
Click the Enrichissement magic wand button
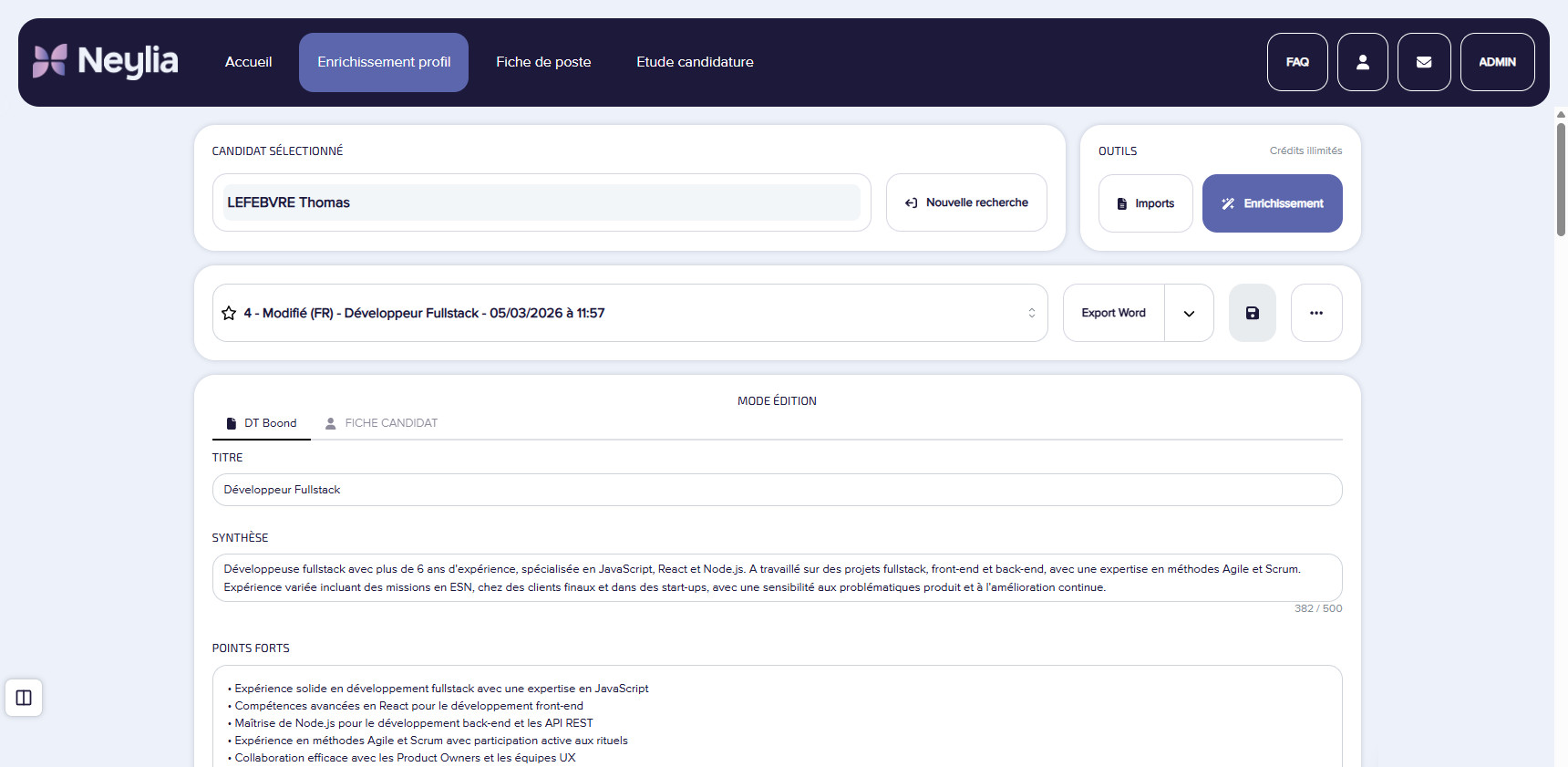click(1272, 203)
